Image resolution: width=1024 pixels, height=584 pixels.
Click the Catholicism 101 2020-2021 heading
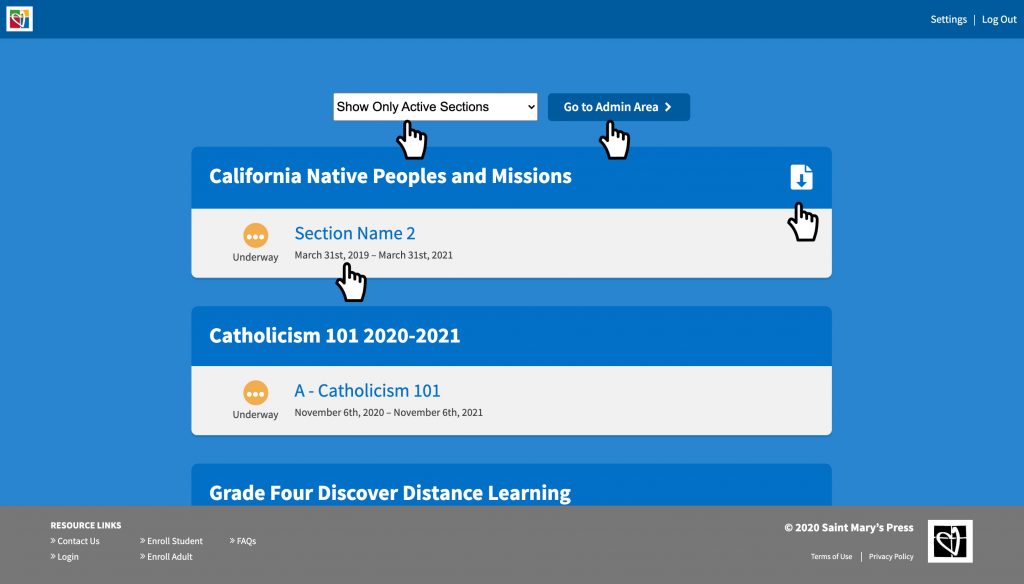(334, 336)
